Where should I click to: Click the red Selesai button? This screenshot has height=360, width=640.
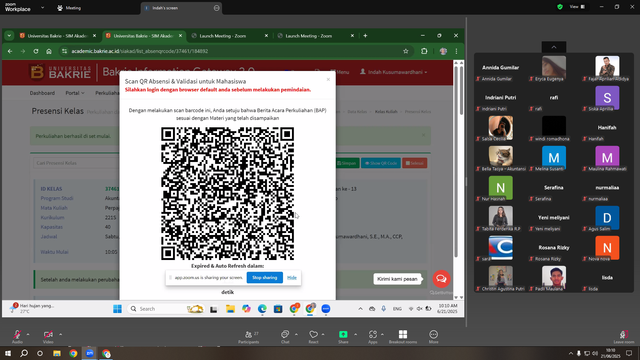[414, 163]
